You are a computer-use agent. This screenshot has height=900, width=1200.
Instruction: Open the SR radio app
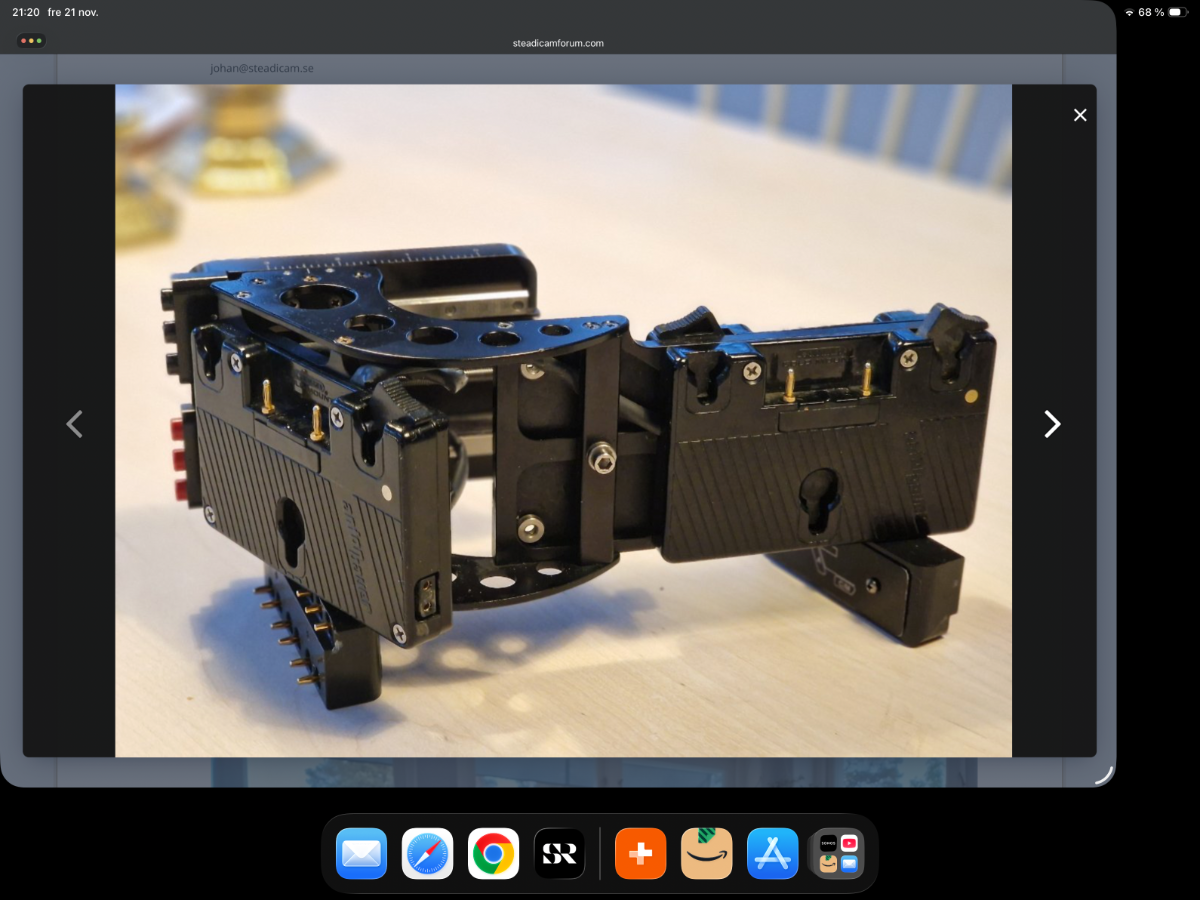[x=559, y=853]
